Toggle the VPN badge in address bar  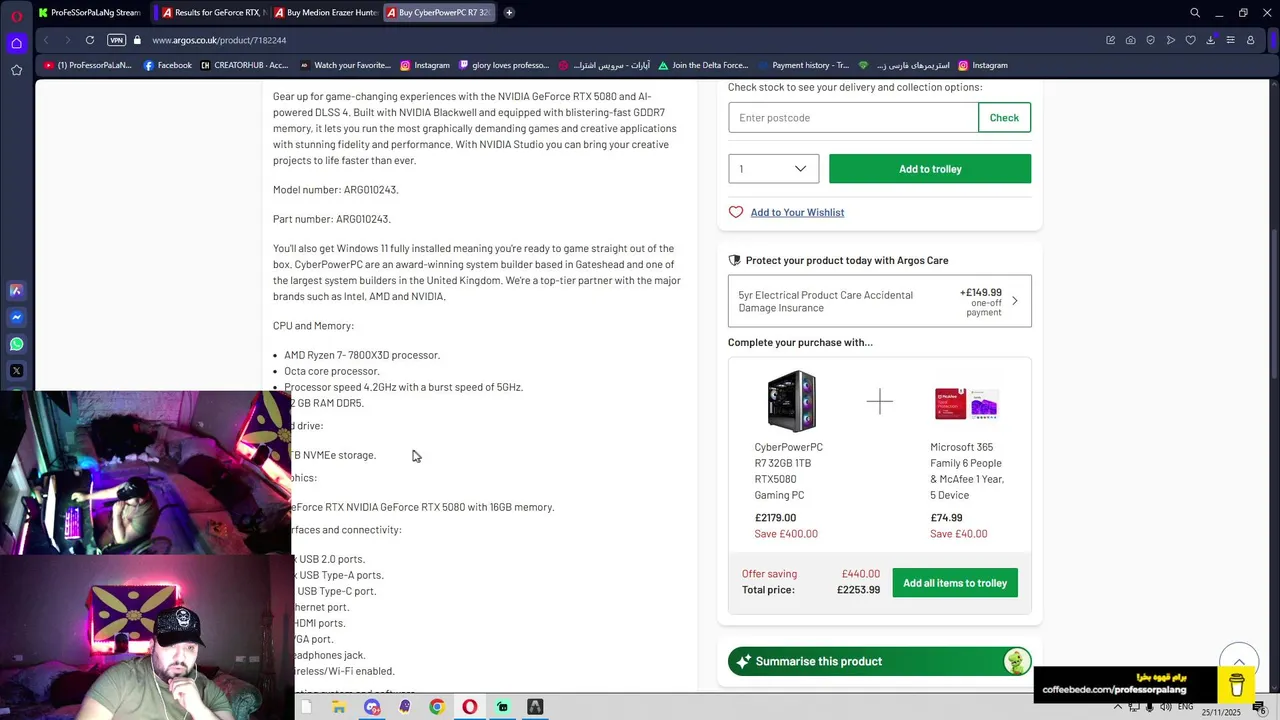(117, 40)
